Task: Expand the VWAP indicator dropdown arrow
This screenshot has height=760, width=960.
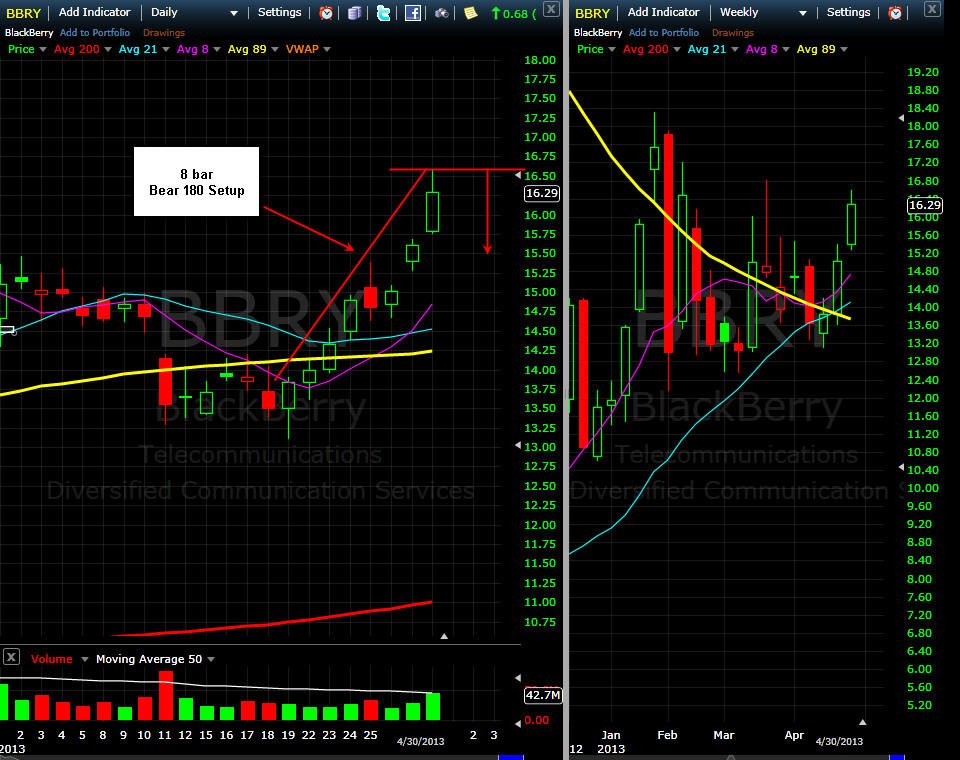Action: click(x=327, y=50)
